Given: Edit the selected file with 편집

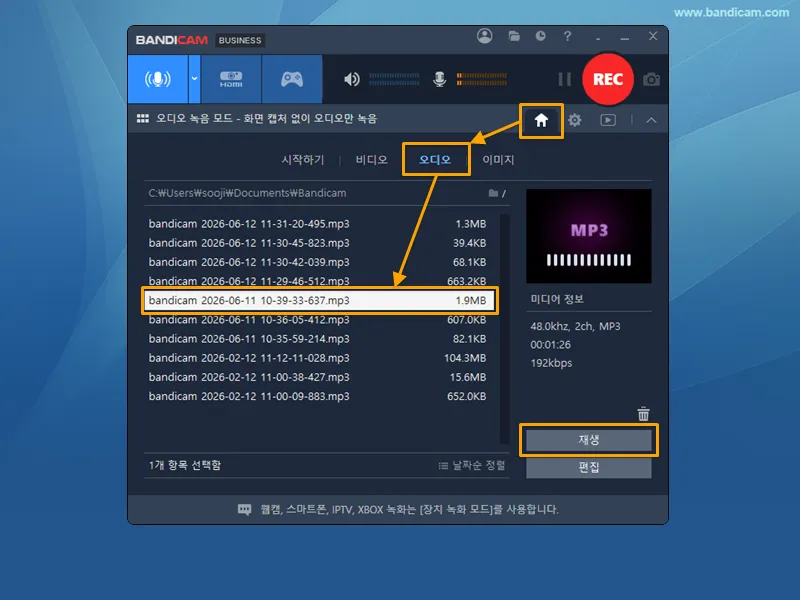Looking at the screenshot, I should point(588,467).
